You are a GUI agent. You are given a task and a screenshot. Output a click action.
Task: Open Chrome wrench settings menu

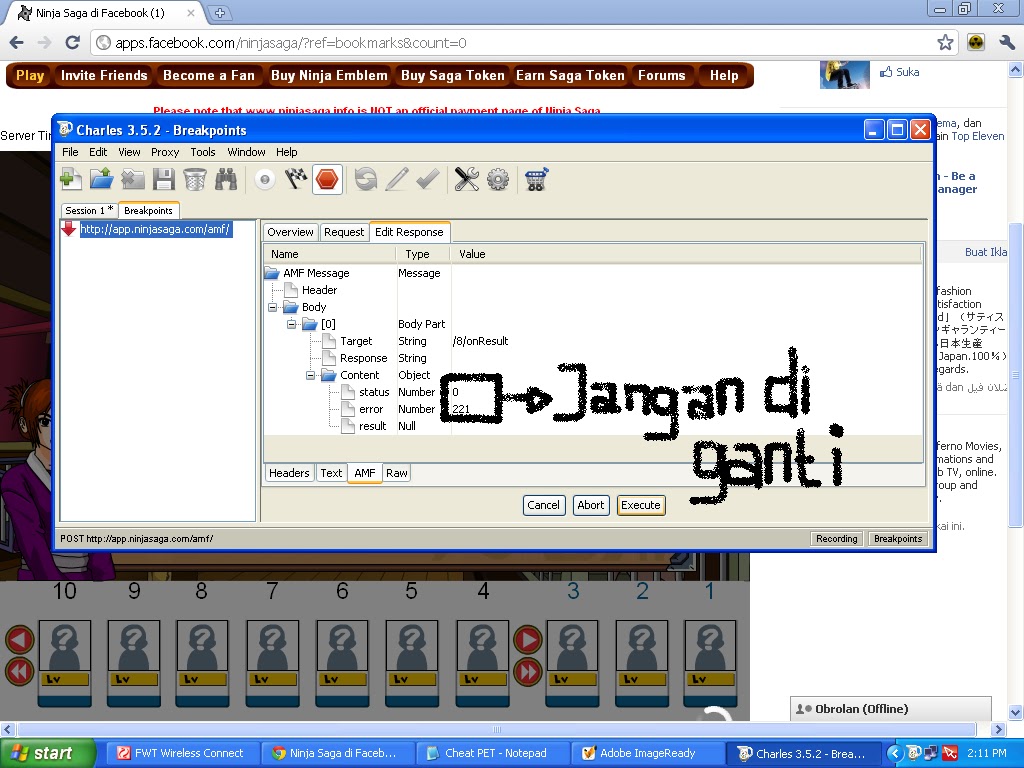[x=1006, y=43]
